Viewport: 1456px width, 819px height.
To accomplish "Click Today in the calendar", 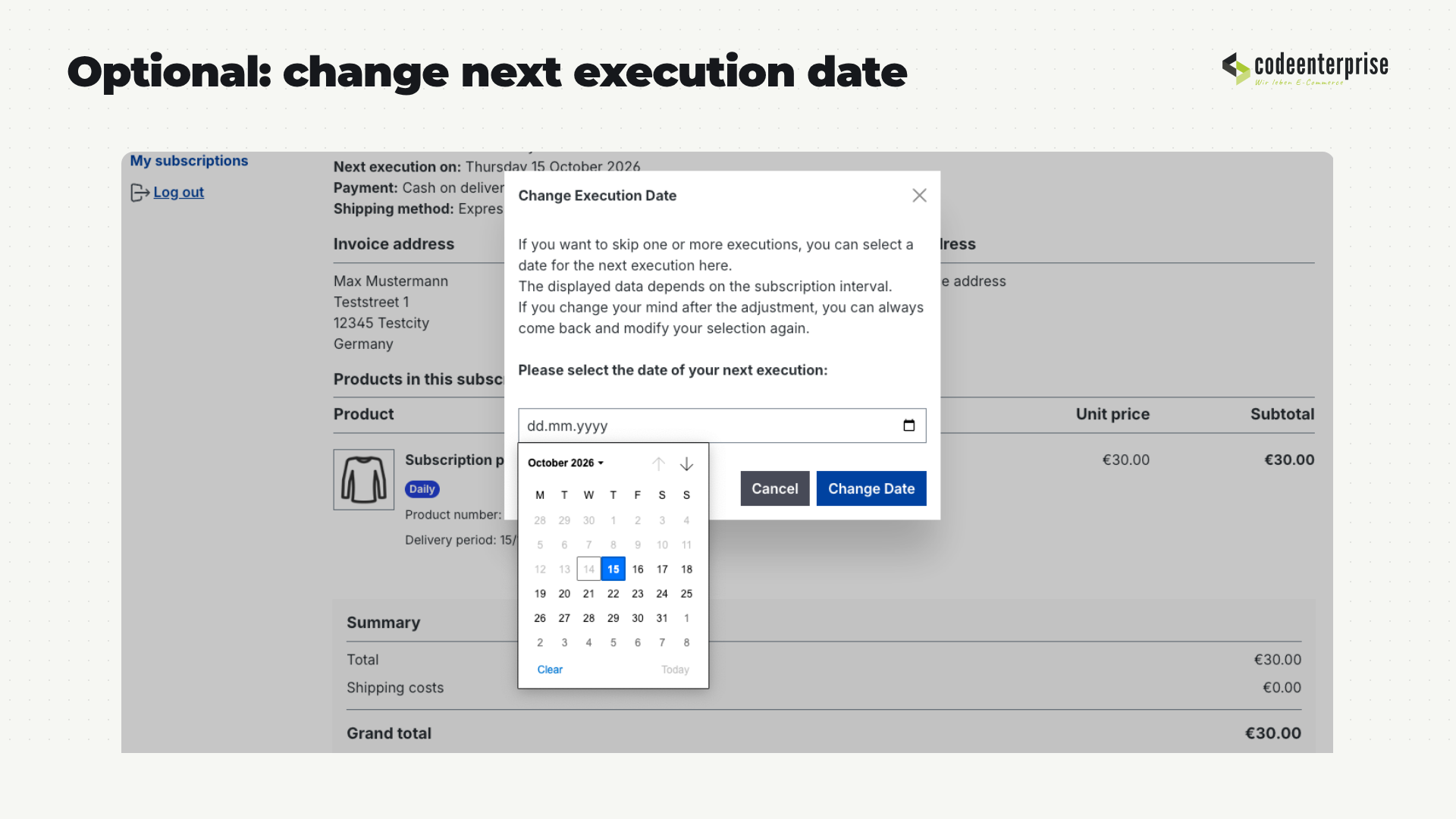I will 675,670.
